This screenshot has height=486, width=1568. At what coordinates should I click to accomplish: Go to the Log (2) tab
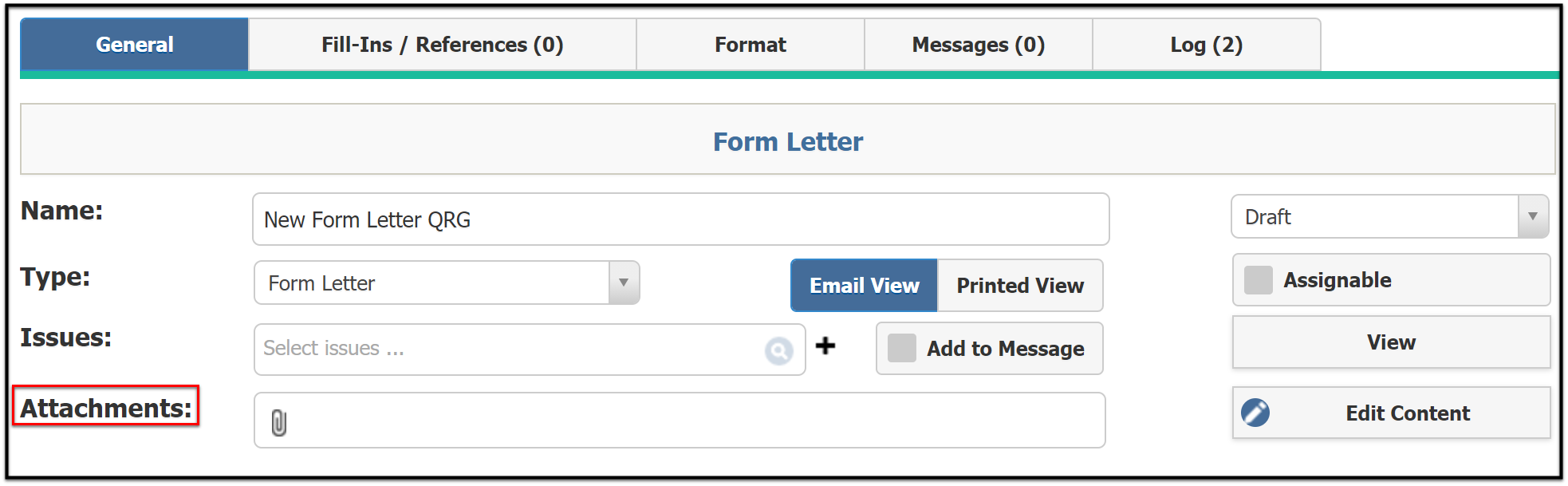coord(1207,45)
